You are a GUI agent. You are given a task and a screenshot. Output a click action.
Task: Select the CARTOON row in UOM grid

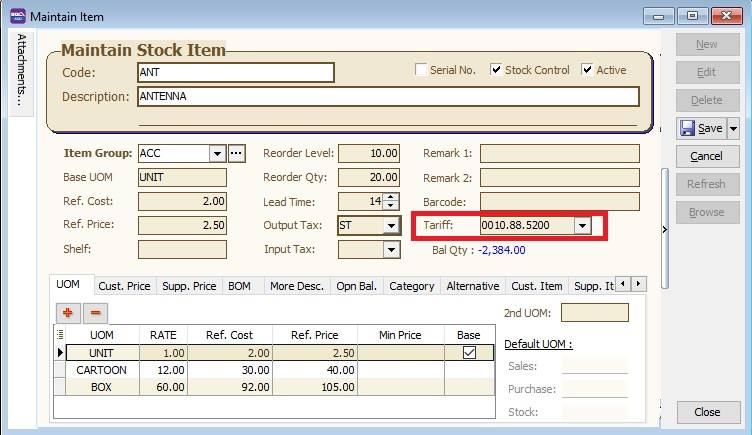click(280, 370)
